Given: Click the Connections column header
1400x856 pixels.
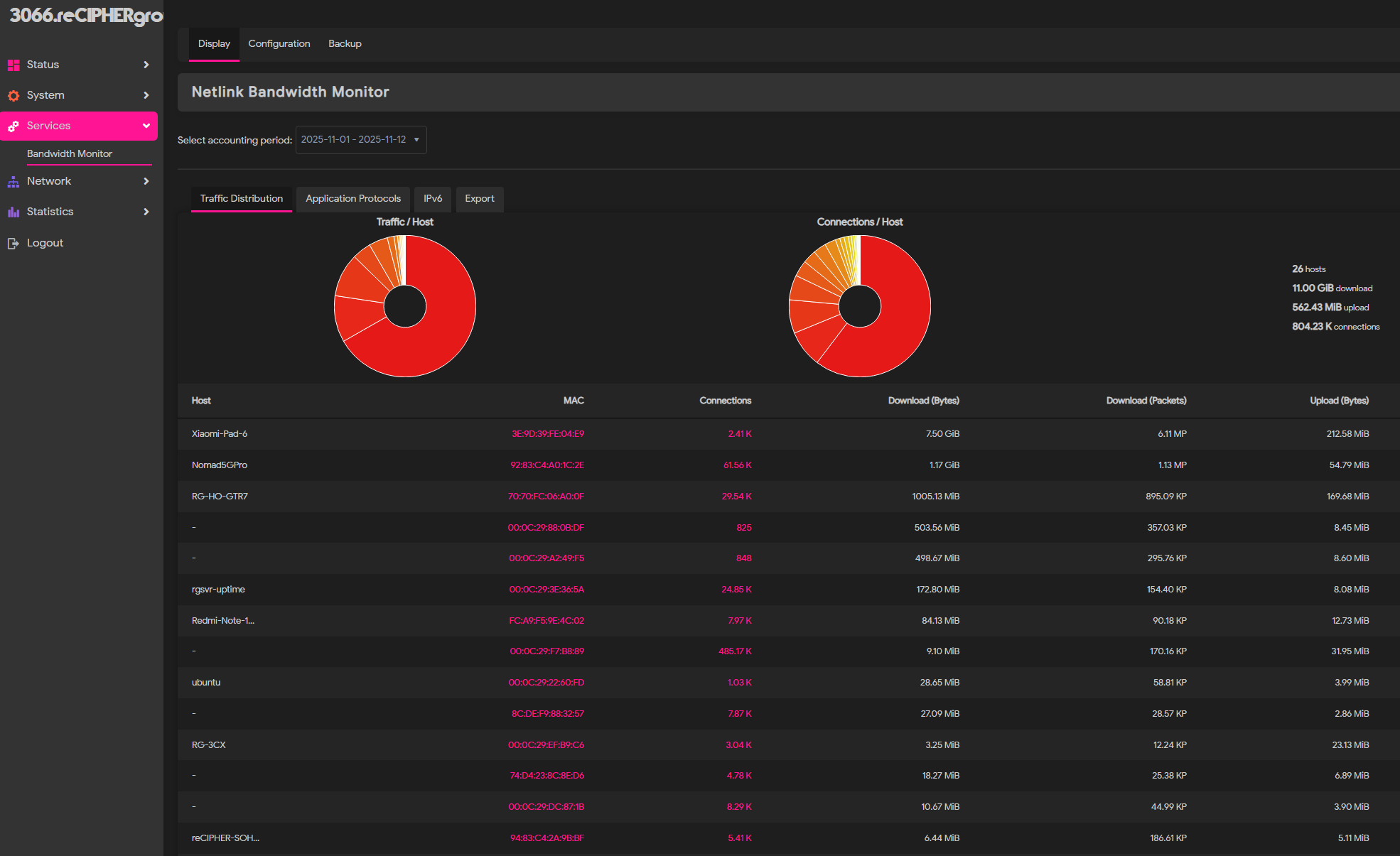Looking at the screenshot, I should pos(725,401).
